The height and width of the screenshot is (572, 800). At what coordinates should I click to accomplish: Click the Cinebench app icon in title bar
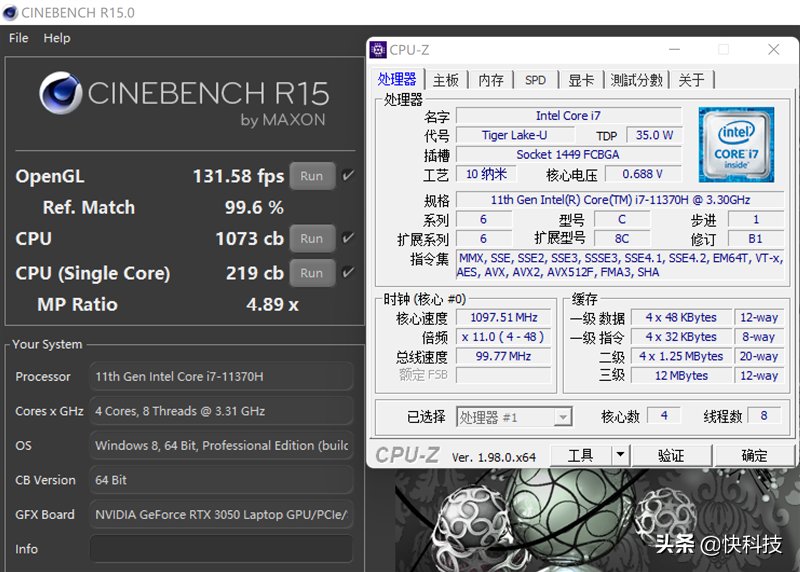tap(10, 12)
